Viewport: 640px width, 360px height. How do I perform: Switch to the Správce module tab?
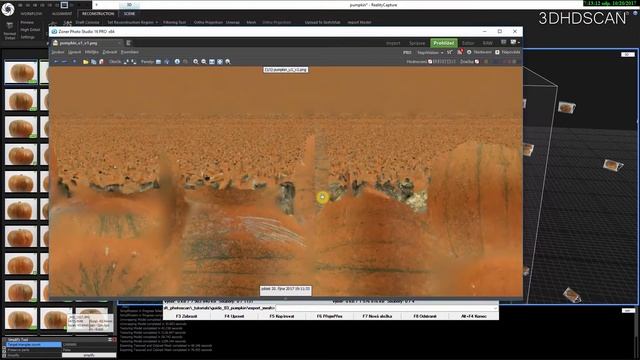tap(417, 43)
